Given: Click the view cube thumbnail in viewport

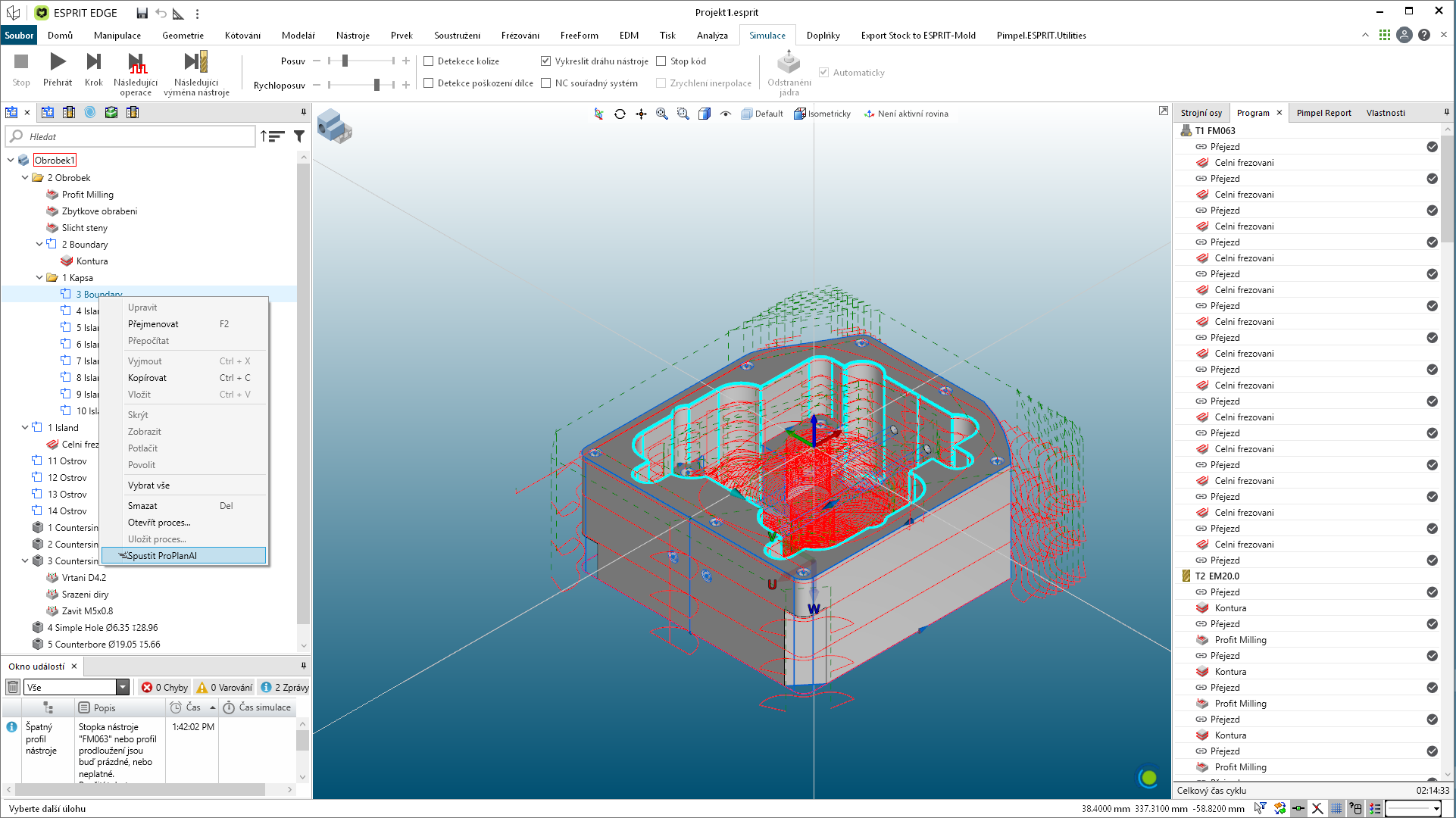Looking at the screenshot, I should pyautogui.click(x=334, y=126).
